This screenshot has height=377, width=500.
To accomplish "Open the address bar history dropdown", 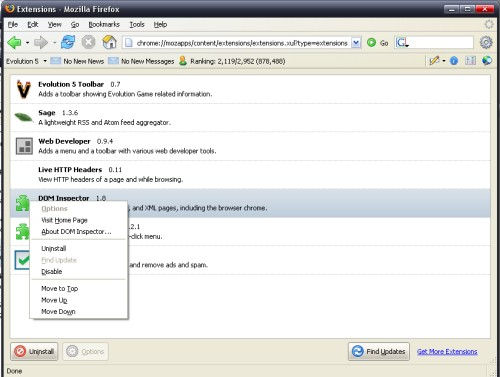I will [x=356, y=43].
